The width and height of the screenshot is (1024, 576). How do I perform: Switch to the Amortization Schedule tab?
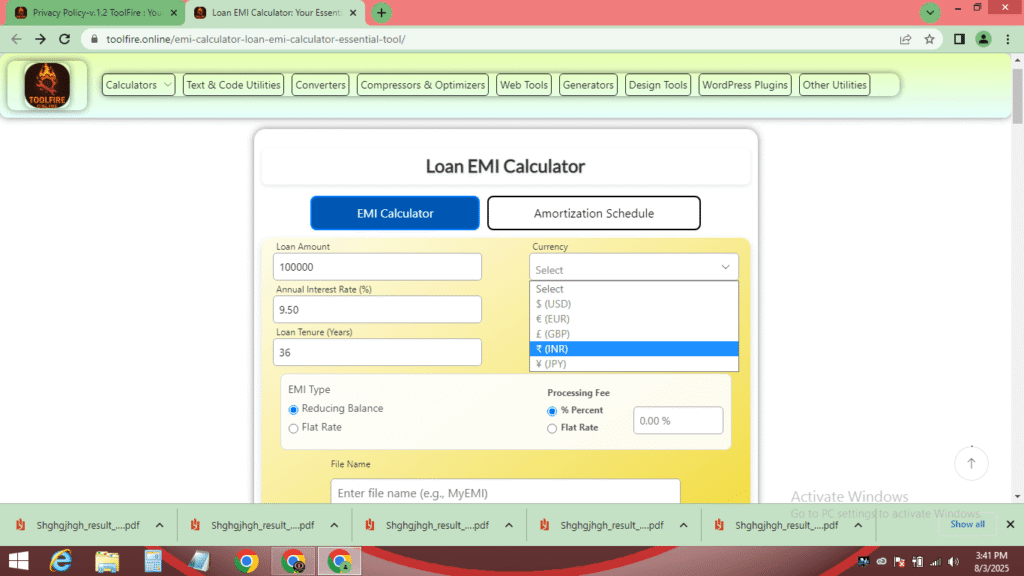(593, 212)
